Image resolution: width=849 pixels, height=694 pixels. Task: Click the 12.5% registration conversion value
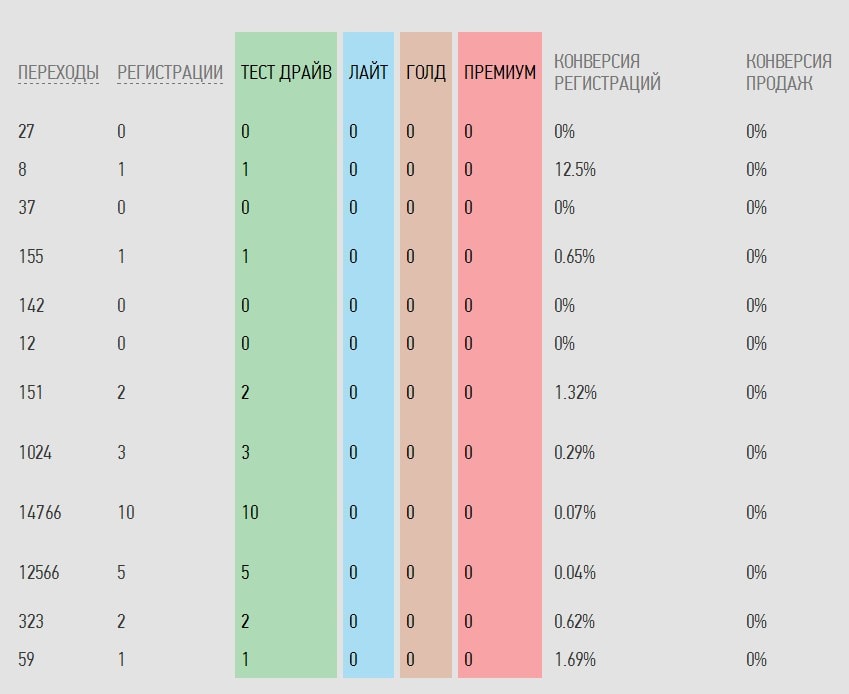[575, 169]
